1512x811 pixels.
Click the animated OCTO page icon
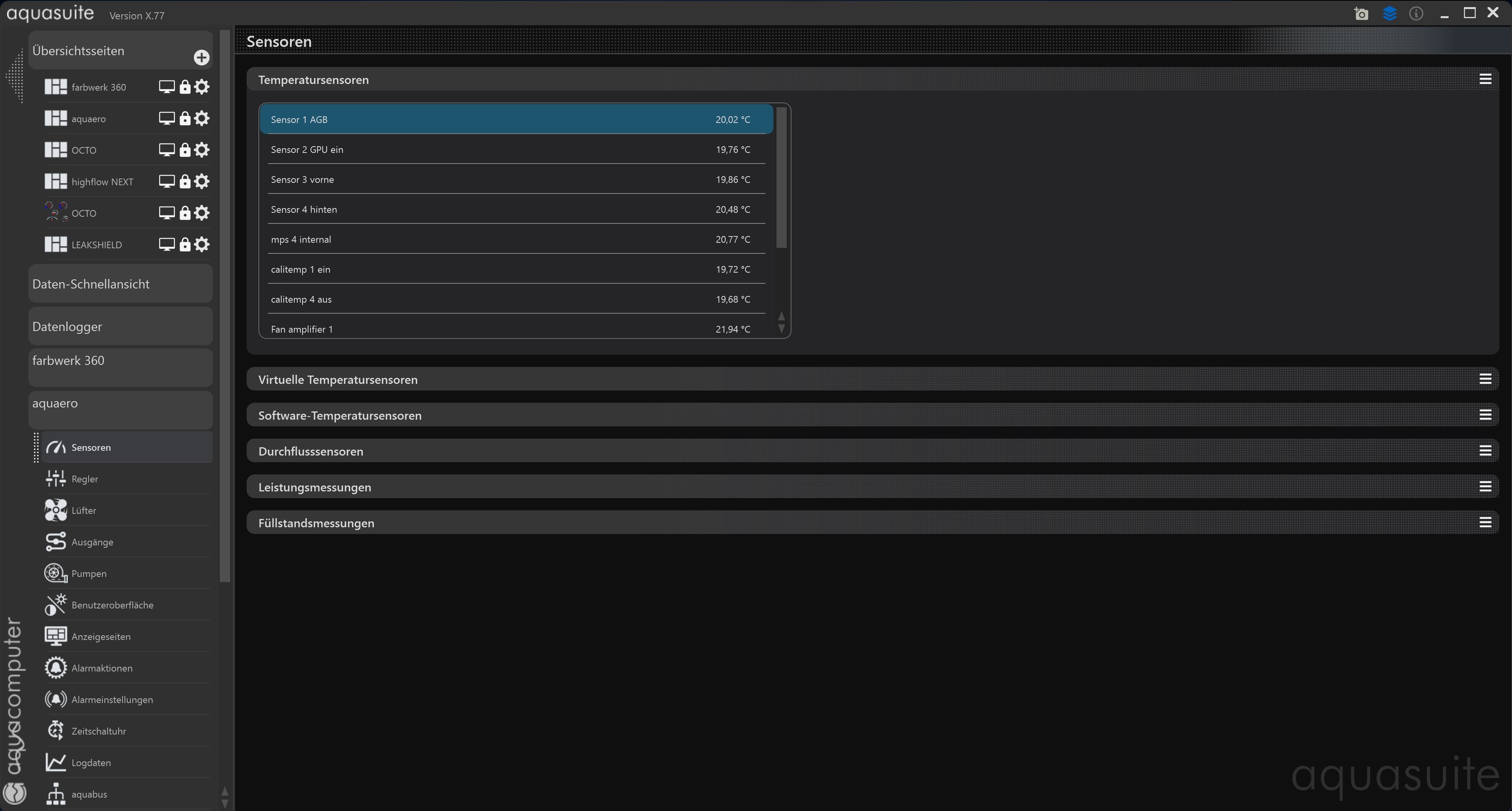pos(56,212)
